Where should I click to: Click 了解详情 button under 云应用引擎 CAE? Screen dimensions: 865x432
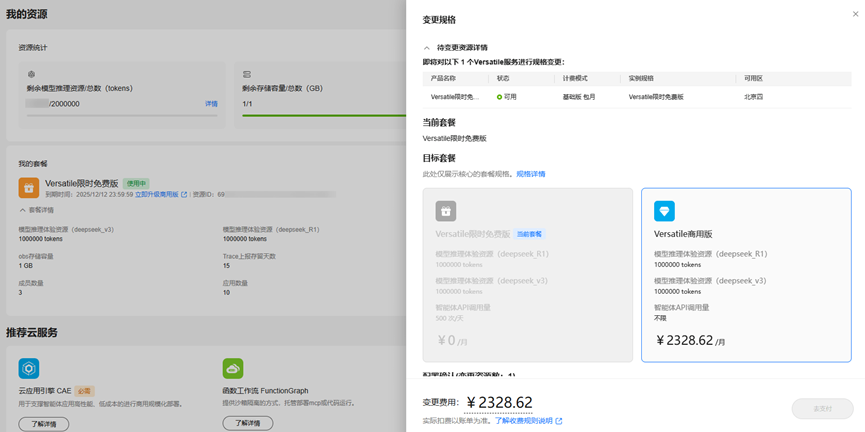click(x=44, y=424)
